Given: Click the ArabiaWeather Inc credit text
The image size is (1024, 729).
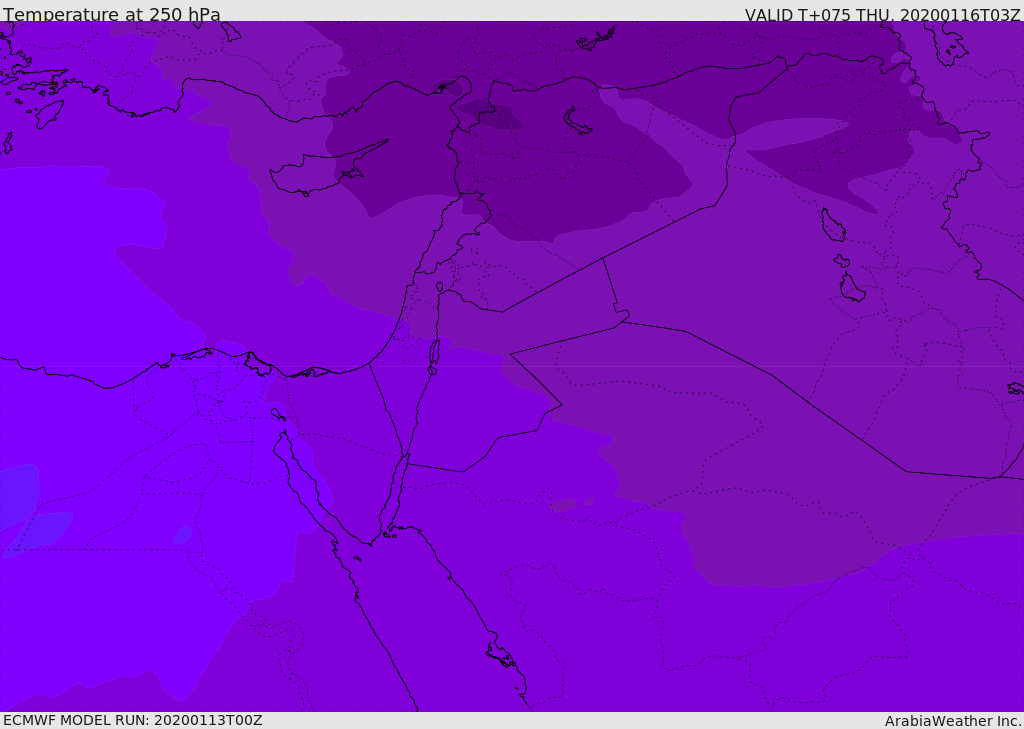Looking at the screenshot, I should [x=952, y=721].
